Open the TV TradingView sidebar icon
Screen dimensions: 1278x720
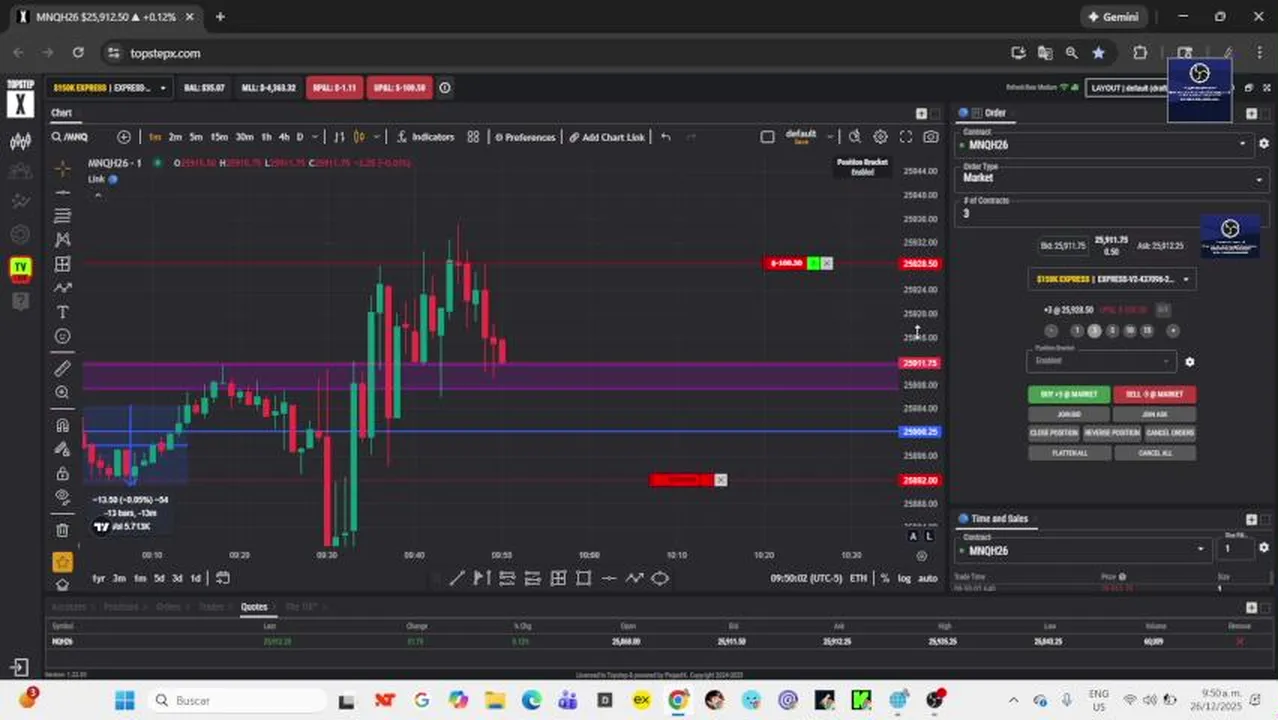(x=20, y=267)
